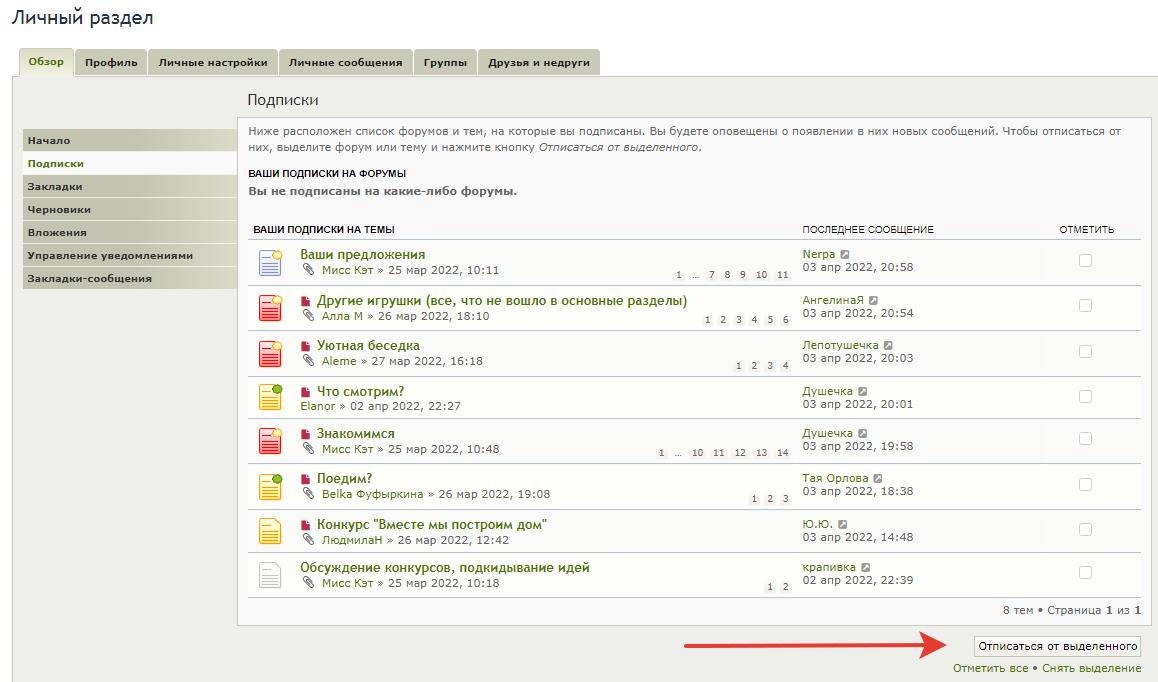
Task: Click the yellow topic icon beside "Что смотрим?"
Action: point(270,397)
